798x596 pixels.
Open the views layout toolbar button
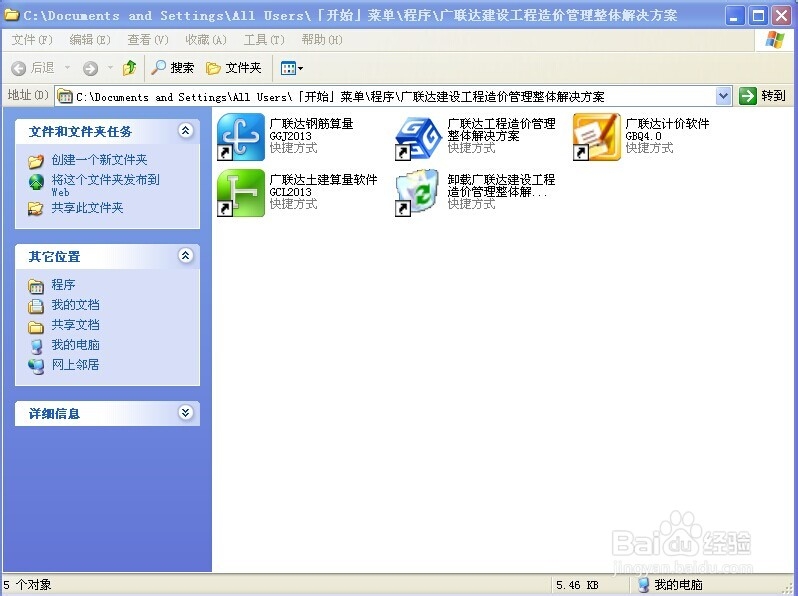coord(292,68)
